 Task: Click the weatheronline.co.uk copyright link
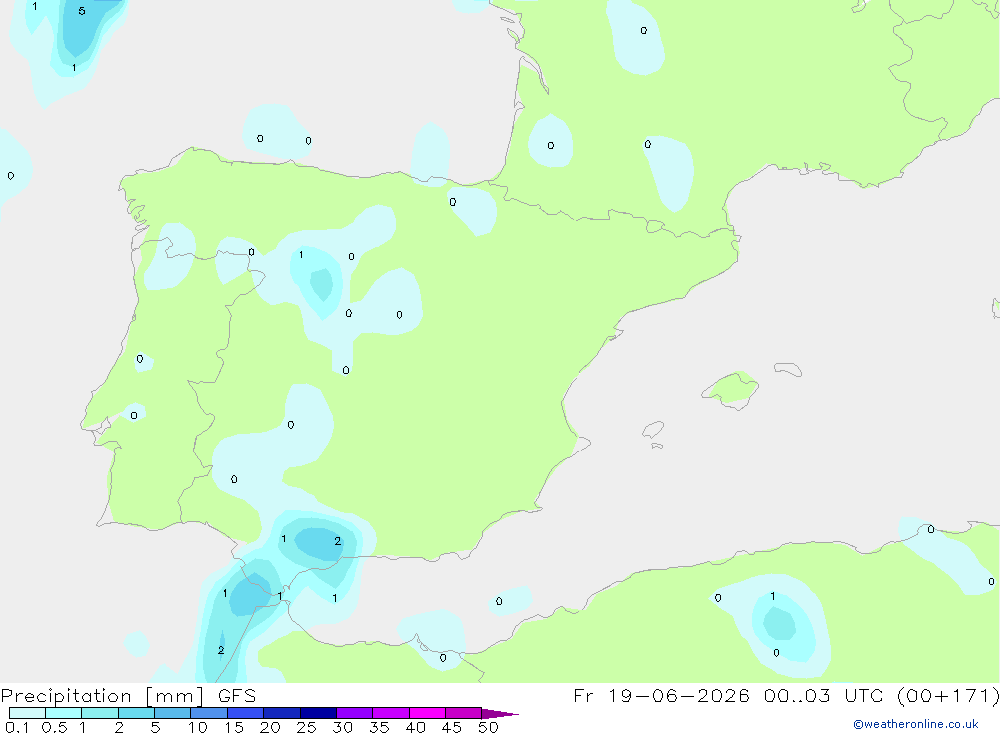(x=915, y=724)
